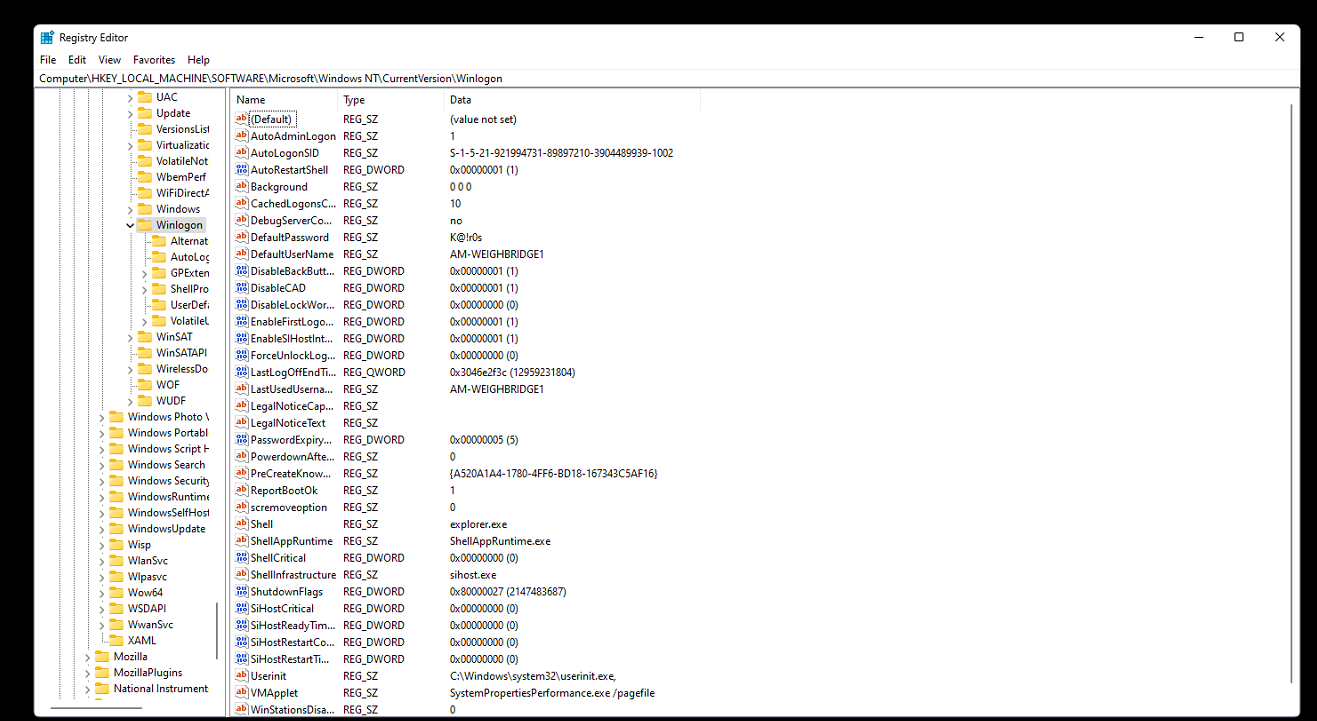Select the VersionsList folder icon
Screen dimensions: 1317x721
pos(145,129)
